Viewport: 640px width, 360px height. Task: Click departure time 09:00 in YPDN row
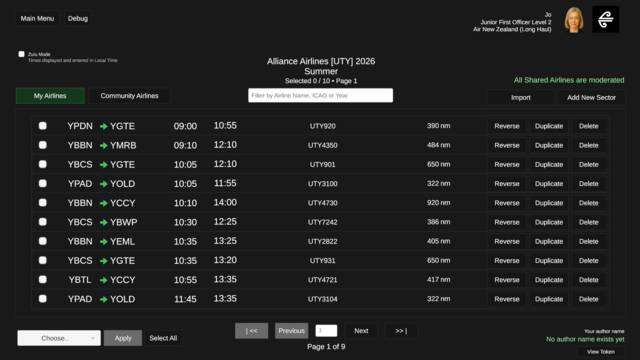pos(185,127)
